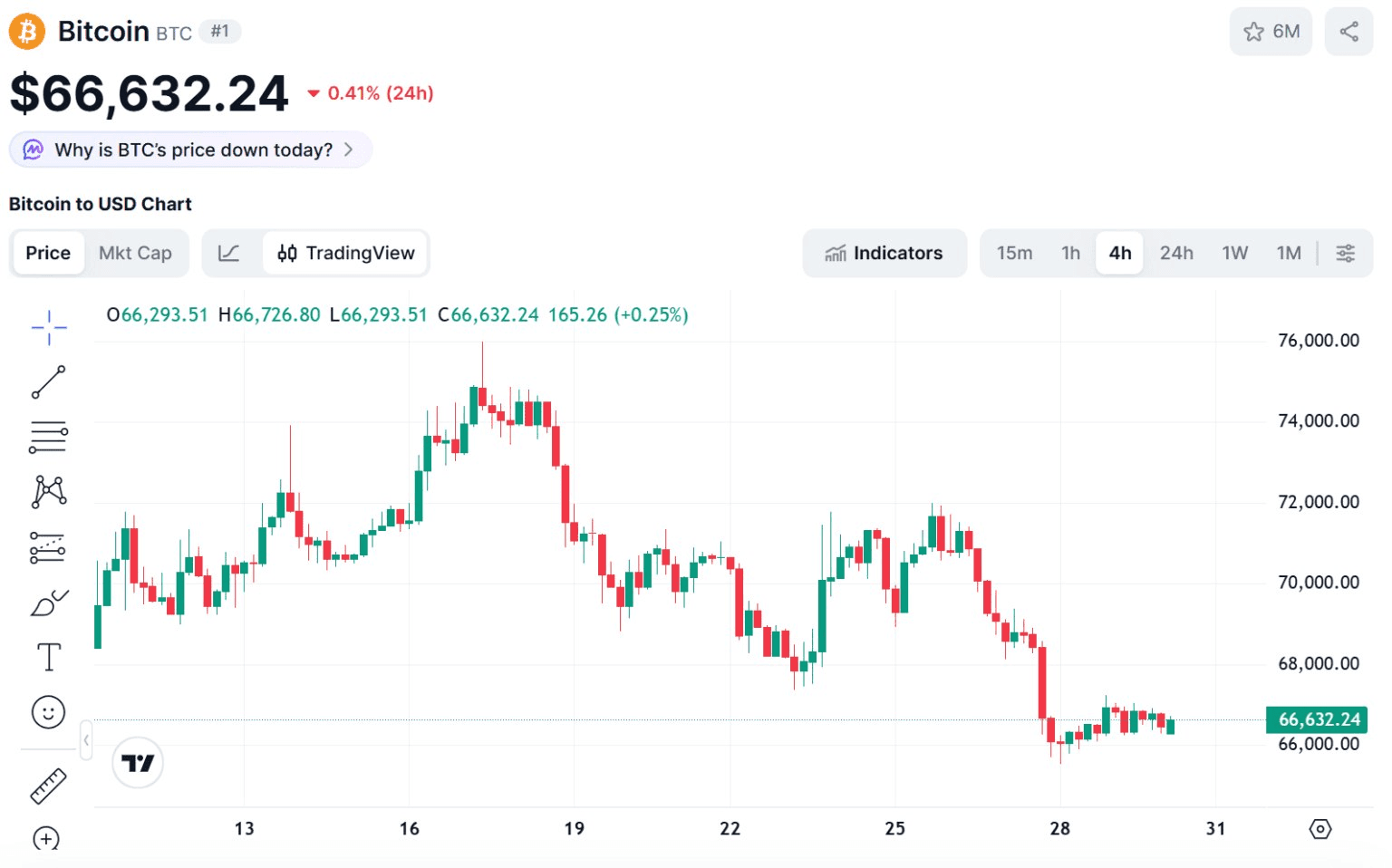Open chart settings sliders menu
Screen dimensions: 1392x868
(x=1346, y=253)
